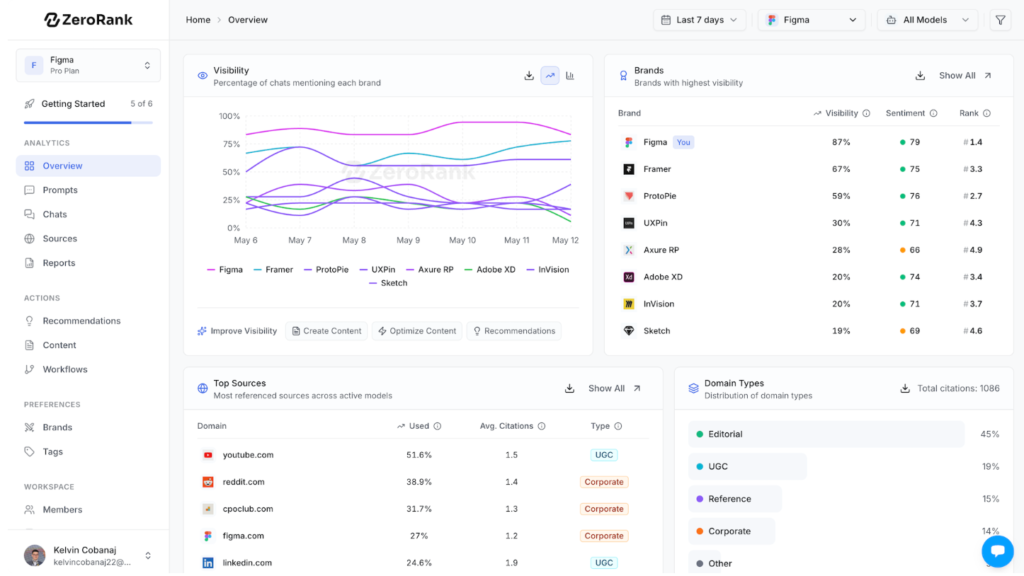This screenshot has width=1024, height=576.
Task: Click the linkedin.com favicon
Action: (x=208, y=563)
